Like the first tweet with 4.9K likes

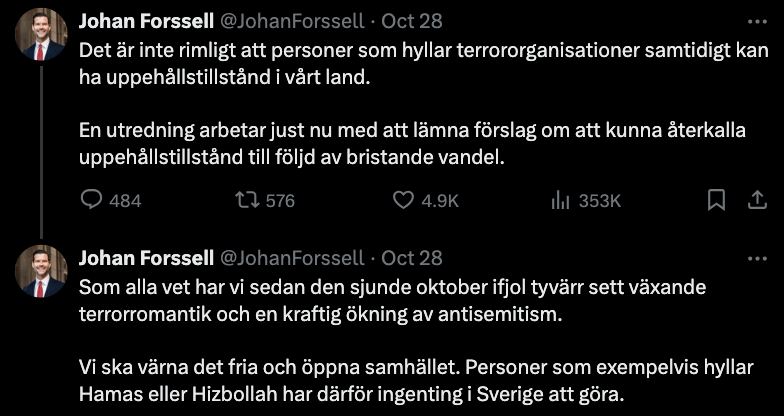(403, 200)
